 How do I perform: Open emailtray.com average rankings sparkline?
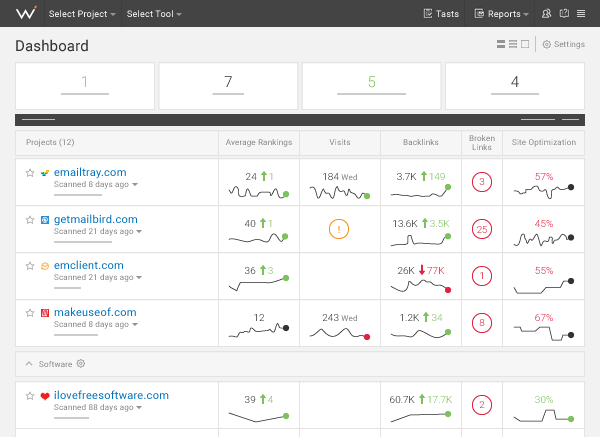pos(259,192)
